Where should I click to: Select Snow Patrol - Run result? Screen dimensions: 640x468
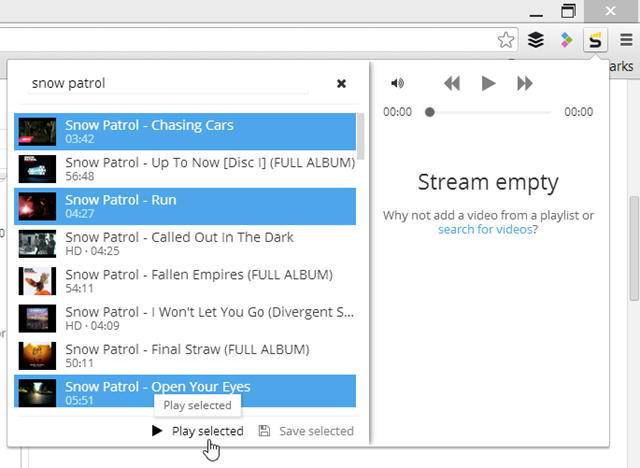tap(185, 206)
